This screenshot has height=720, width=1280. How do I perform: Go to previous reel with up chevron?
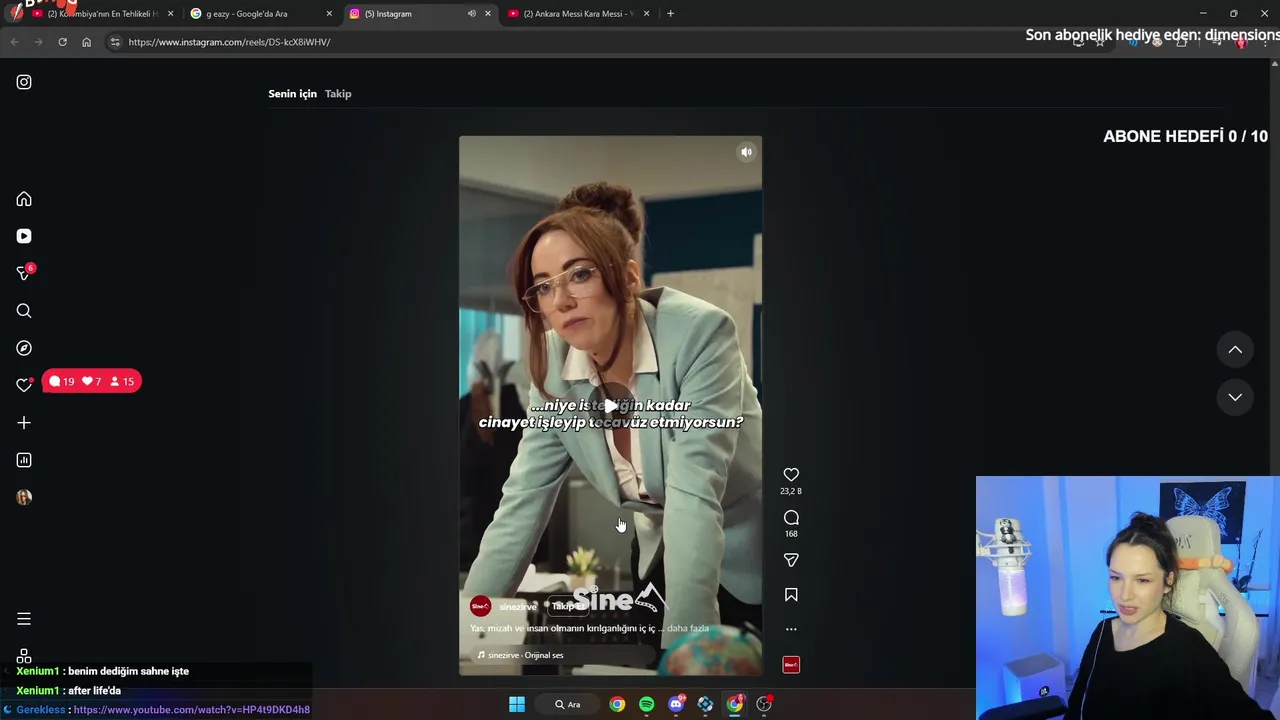point(1235,349)
